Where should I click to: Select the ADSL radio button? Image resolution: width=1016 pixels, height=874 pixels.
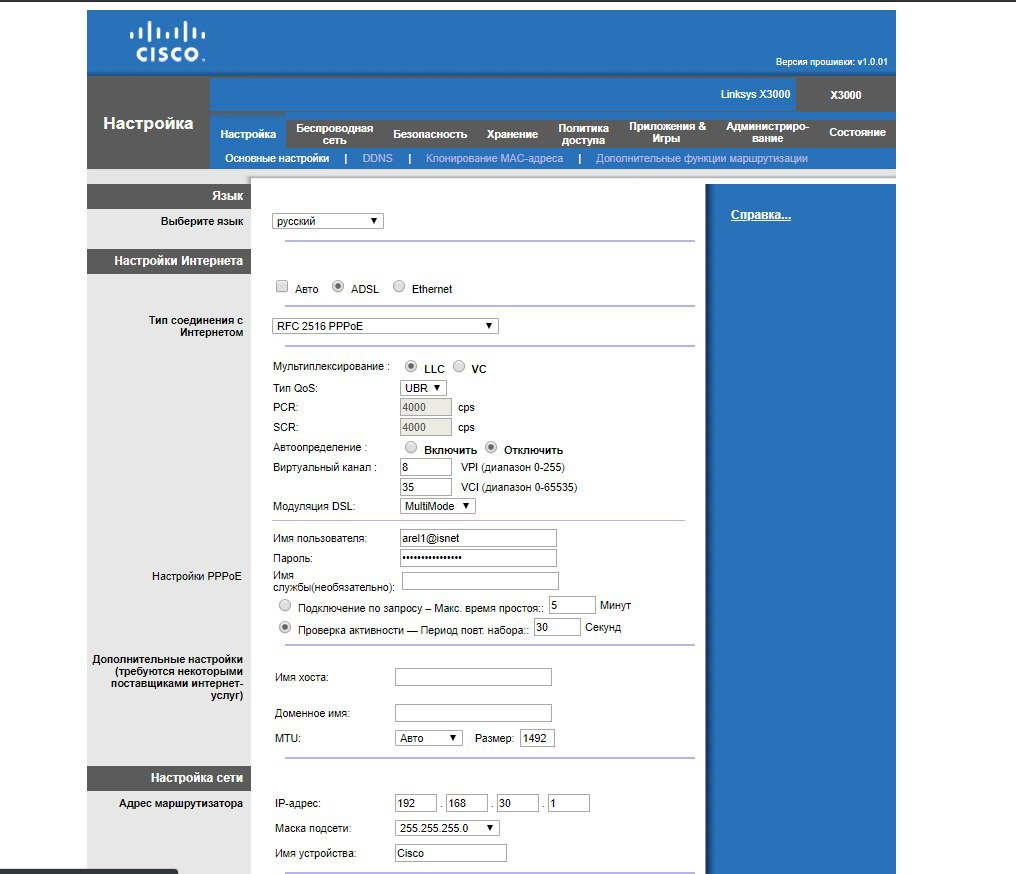coord(338,286)
